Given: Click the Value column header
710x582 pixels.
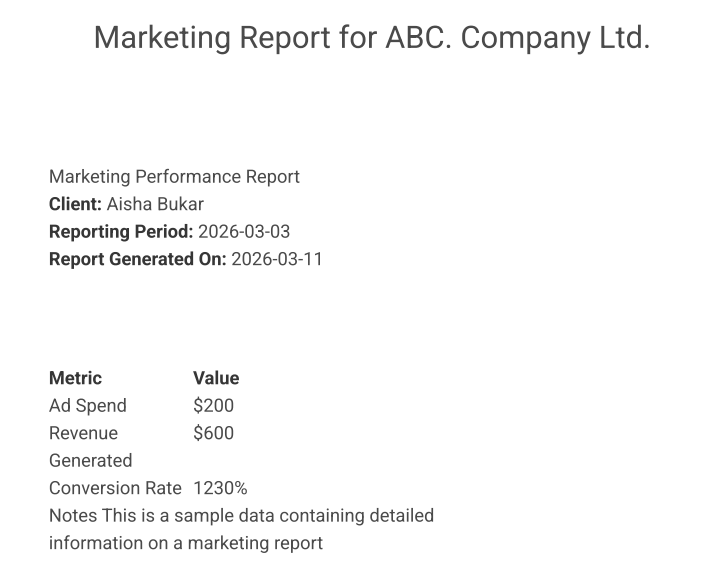Looking at the screenshot, I should [216, 378].
